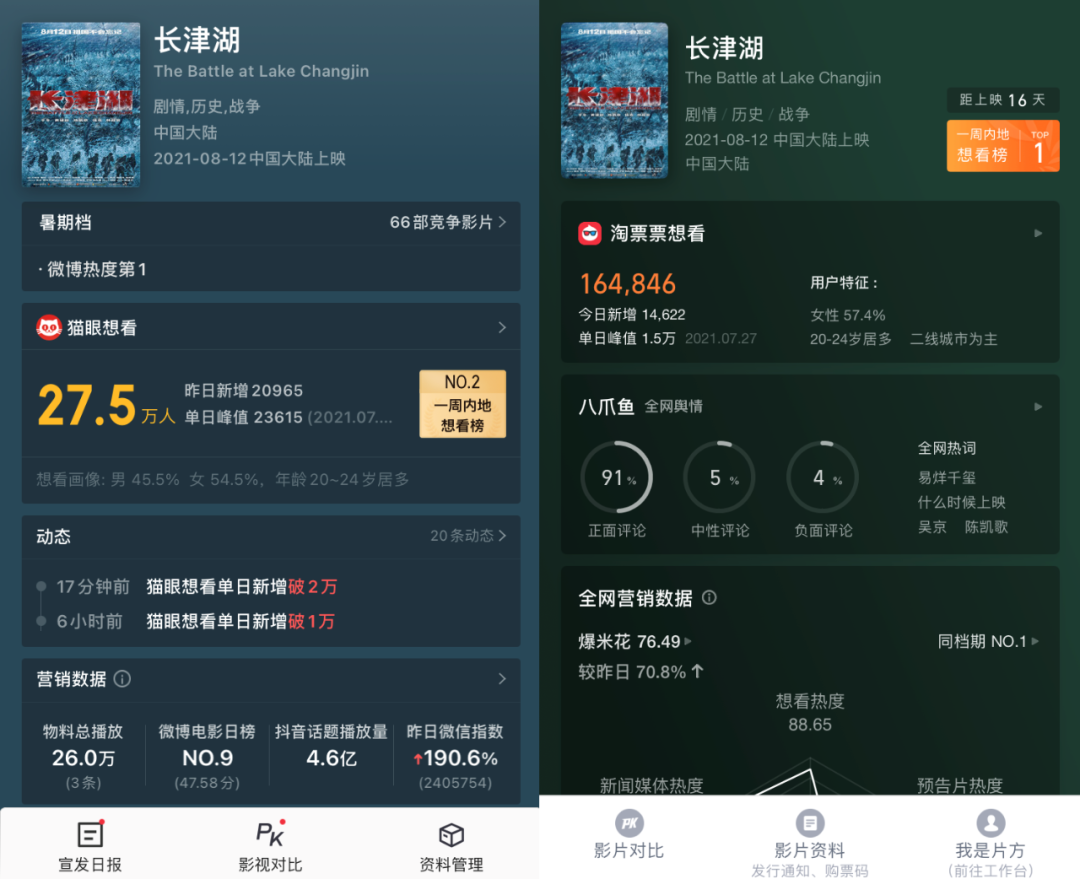Open 资料管理 box icon
Screen dimensions: 1080x879
pos(451,835)
